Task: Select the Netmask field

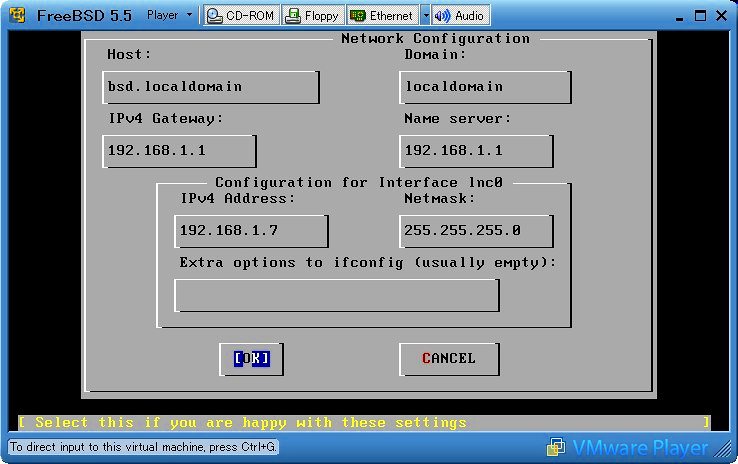Action: (x=476, y=231)
